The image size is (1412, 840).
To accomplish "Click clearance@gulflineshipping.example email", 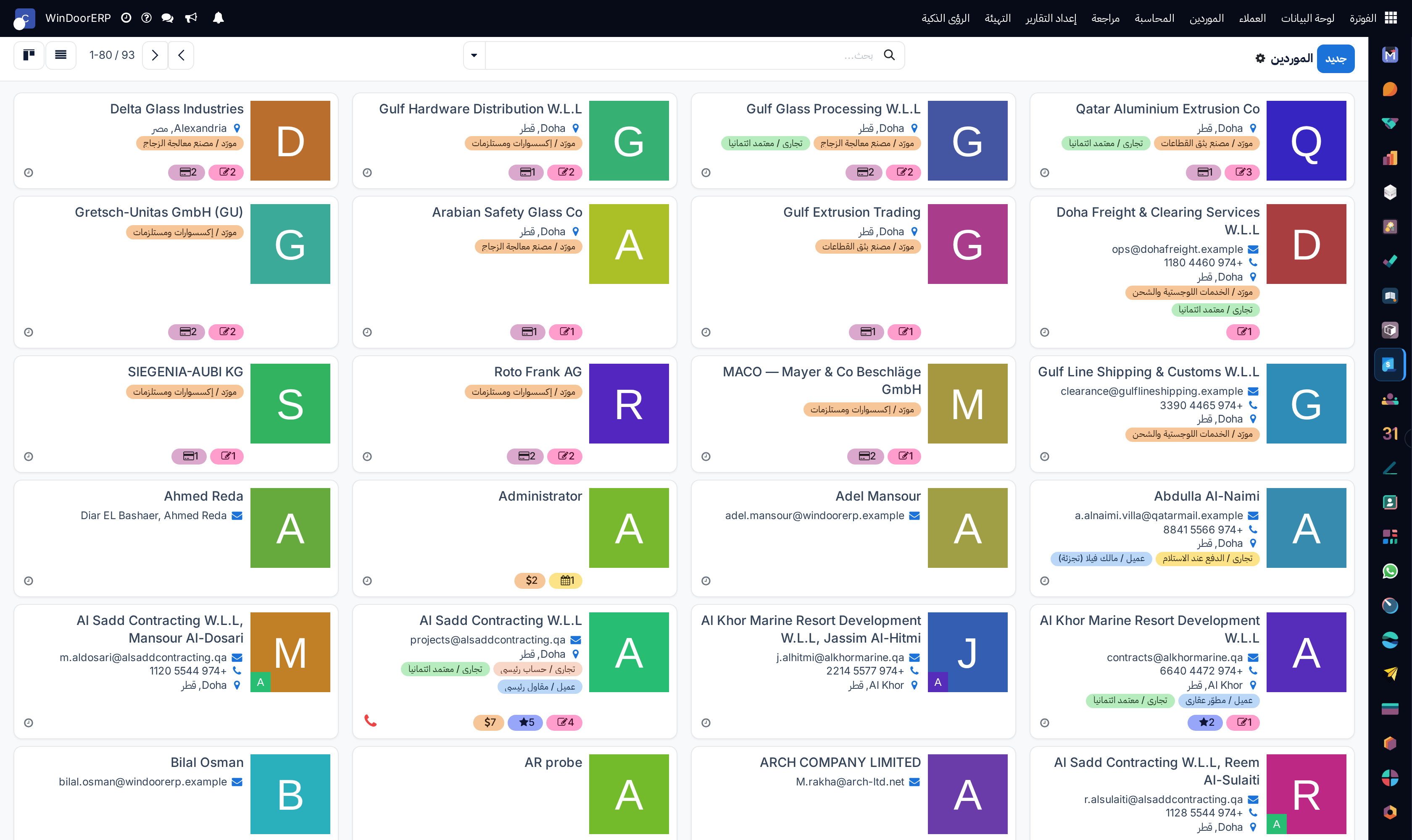I will tap(1151, 391).
